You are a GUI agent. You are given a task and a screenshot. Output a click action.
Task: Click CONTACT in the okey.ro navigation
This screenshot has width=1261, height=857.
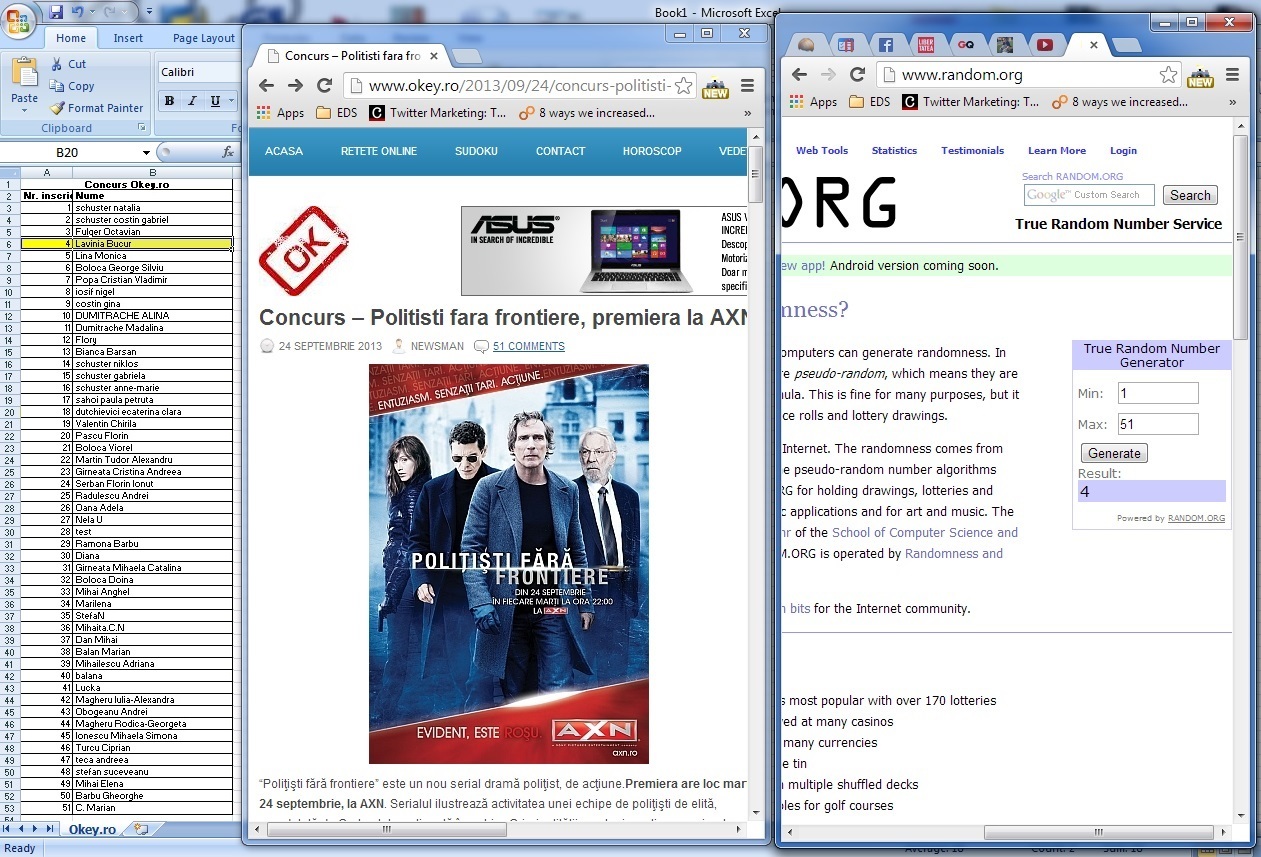(560, 151)
